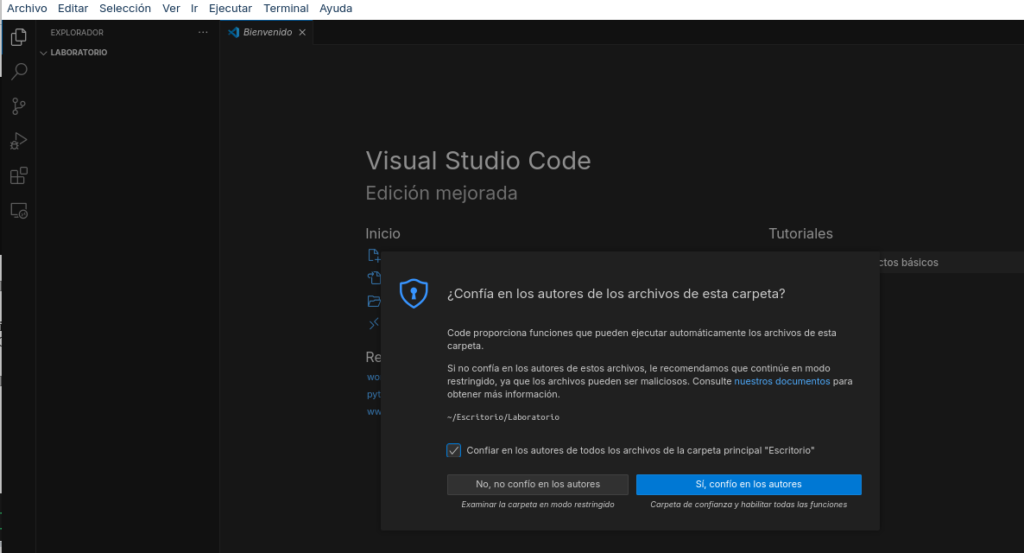
Task: Open the Extensions view icon
Action: click(19, 176)
